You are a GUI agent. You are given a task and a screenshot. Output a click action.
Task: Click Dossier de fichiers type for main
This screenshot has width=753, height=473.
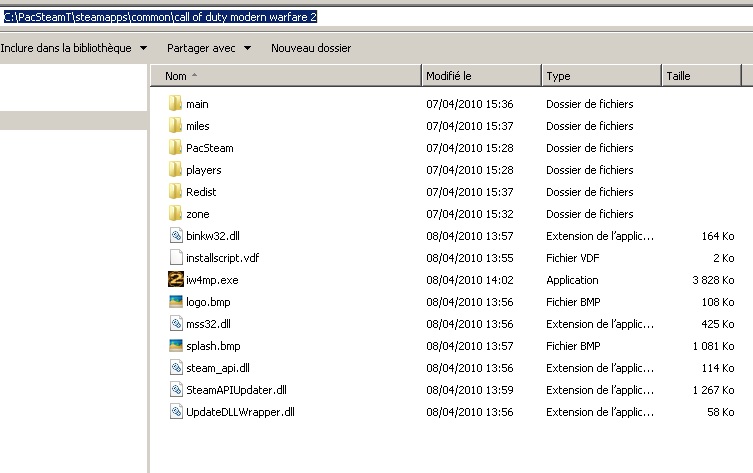(x=590, y=104)
